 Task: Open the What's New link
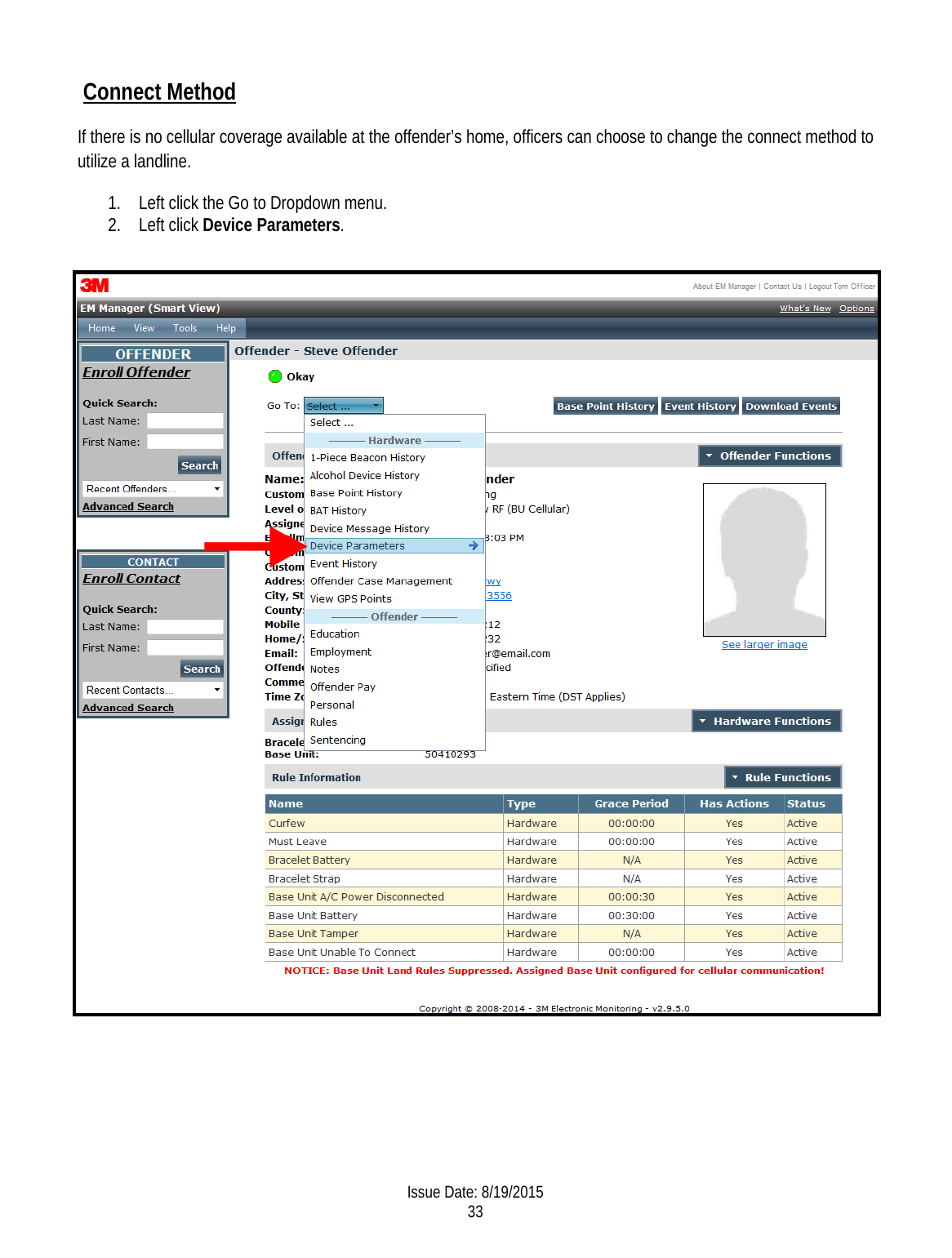tap(805, 309)
